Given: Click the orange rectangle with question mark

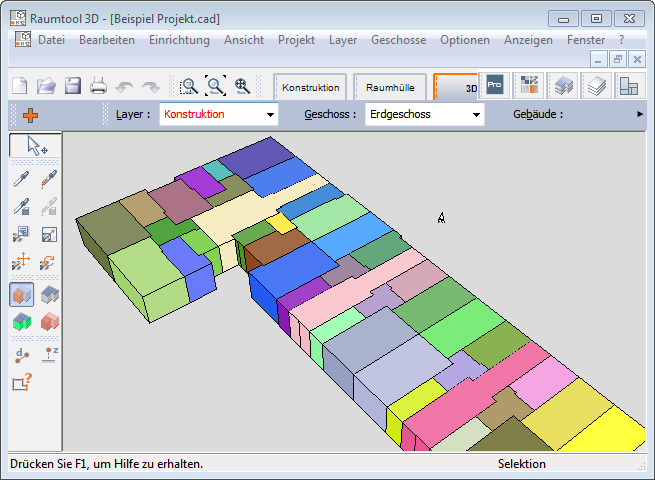Looking at the screenshot, I should [x=22, y=382].
